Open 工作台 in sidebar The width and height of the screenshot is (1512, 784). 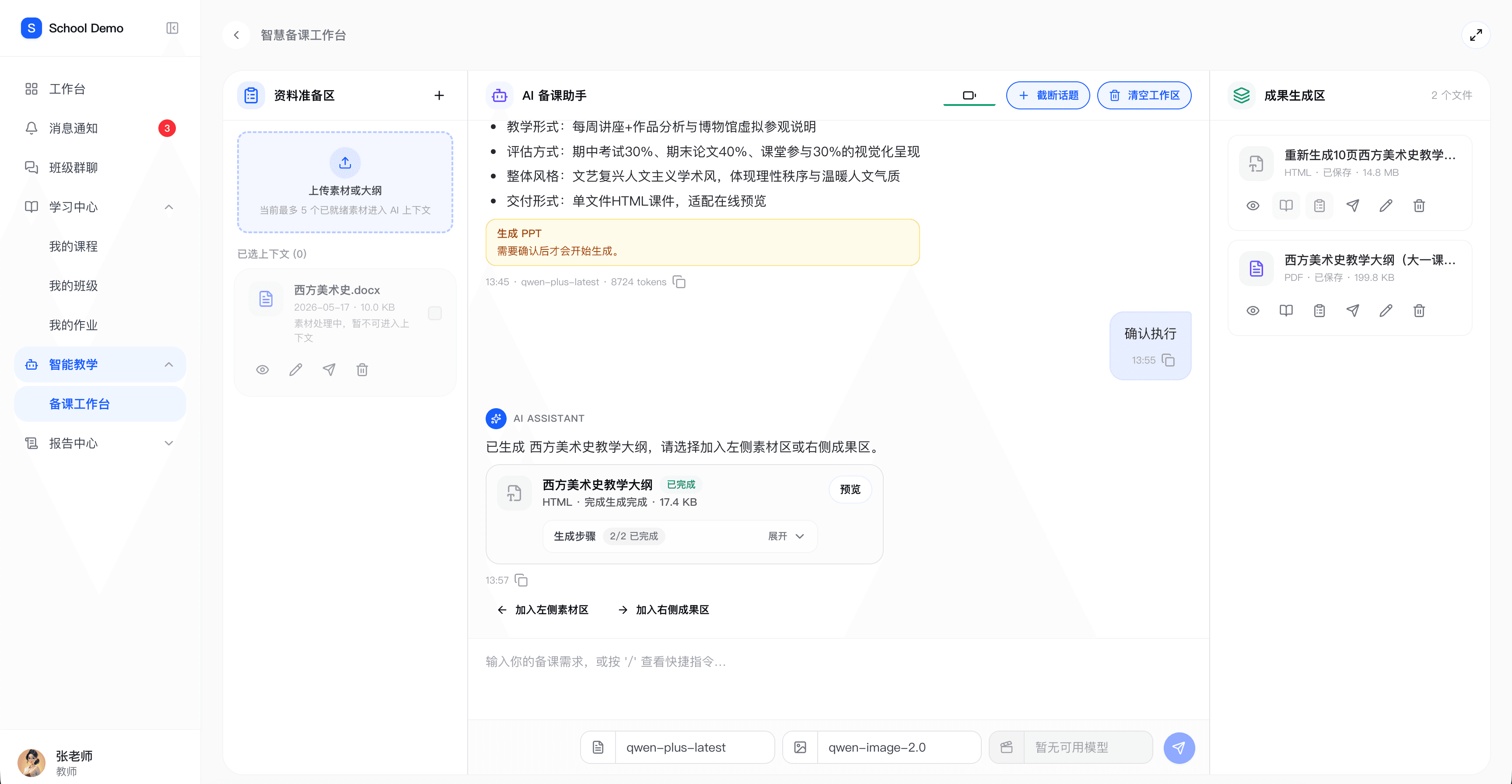pyautogui.click(x=100, y=89)
